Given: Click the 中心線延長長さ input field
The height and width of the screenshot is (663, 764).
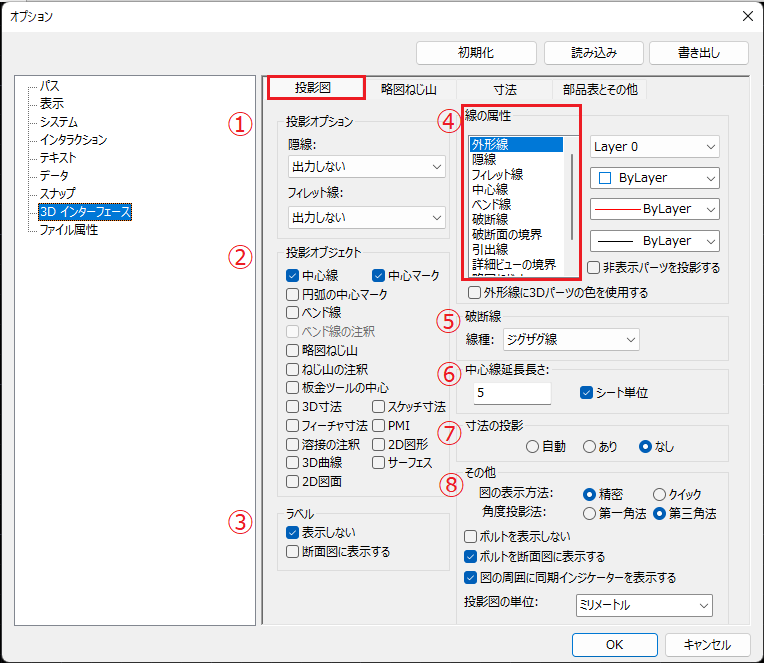Looking at the screenshot, I should point(513,393).
